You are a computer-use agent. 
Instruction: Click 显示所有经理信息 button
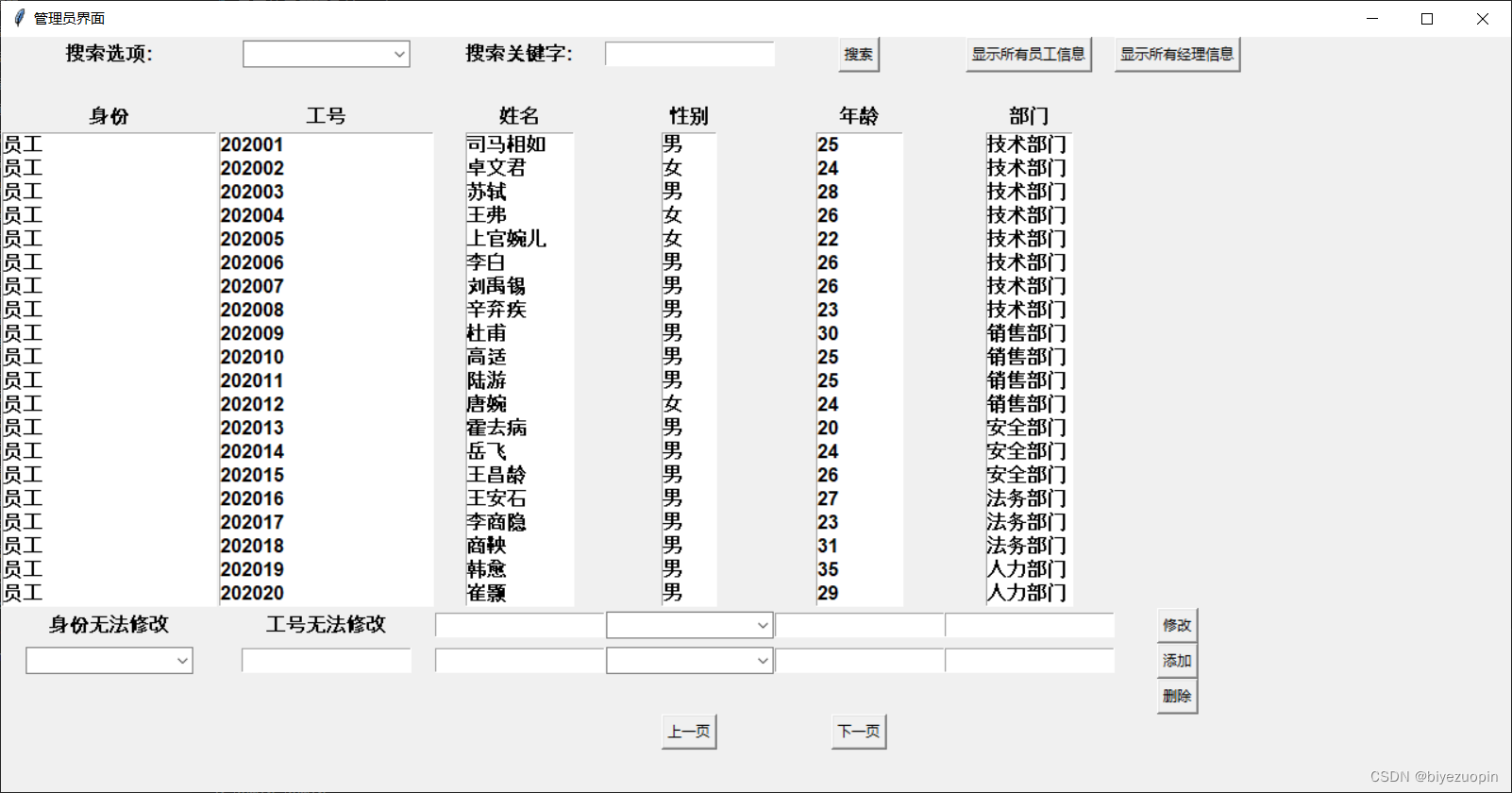click(1177, 55)
